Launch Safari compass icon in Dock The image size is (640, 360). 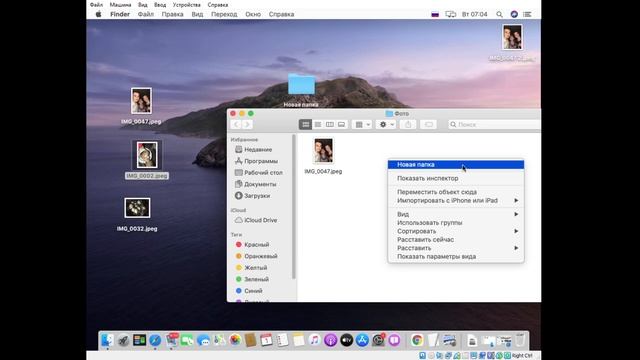[x=155, y=340]
